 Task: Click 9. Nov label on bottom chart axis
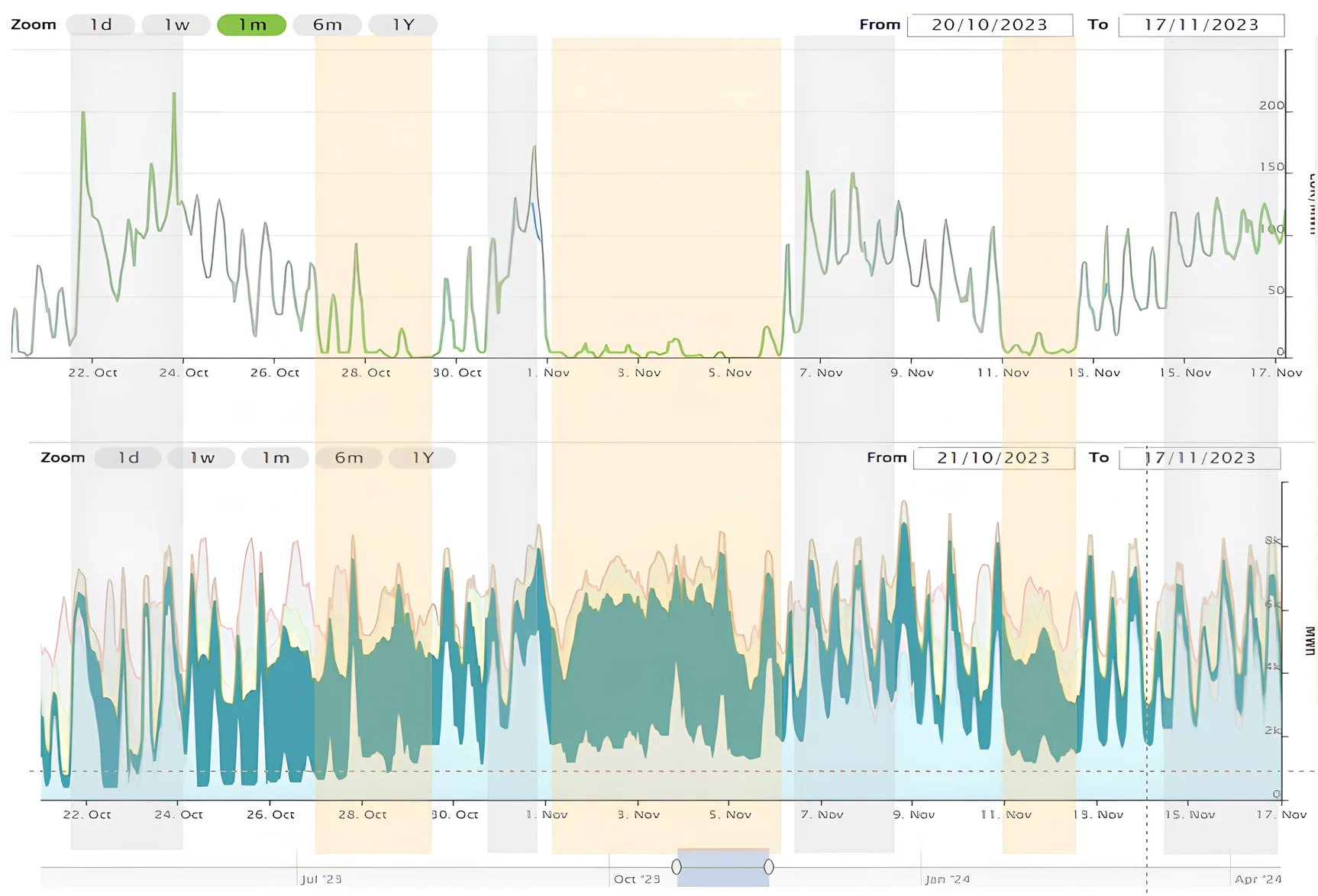pos(913,814)
